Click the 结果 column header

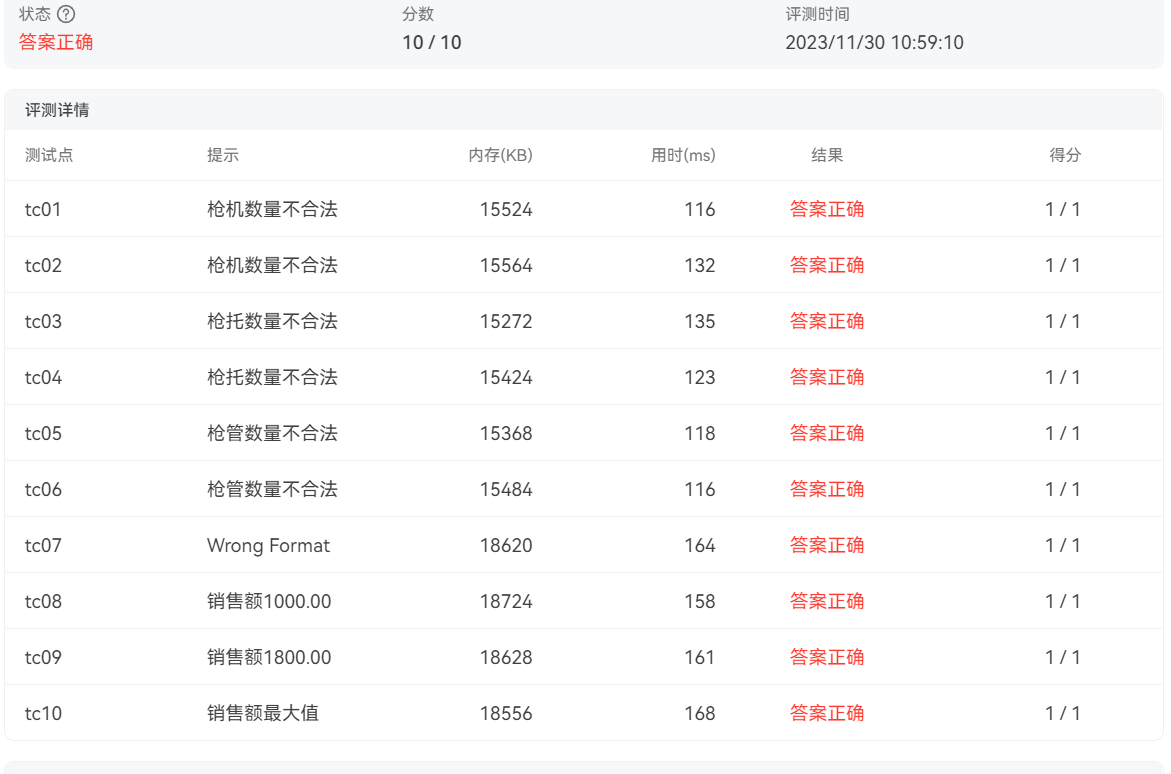click(x=827, y=155)
